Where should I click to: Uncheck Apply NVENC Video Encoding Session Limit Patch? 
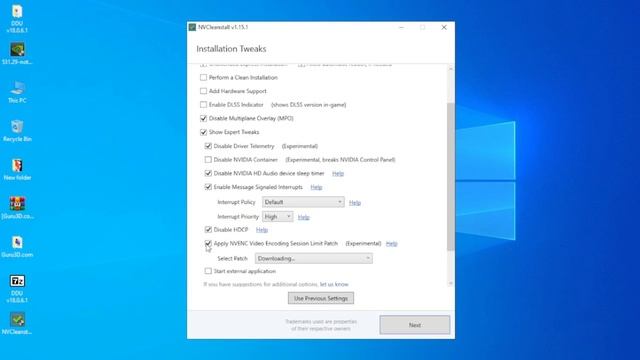click(x=208, y=244)
